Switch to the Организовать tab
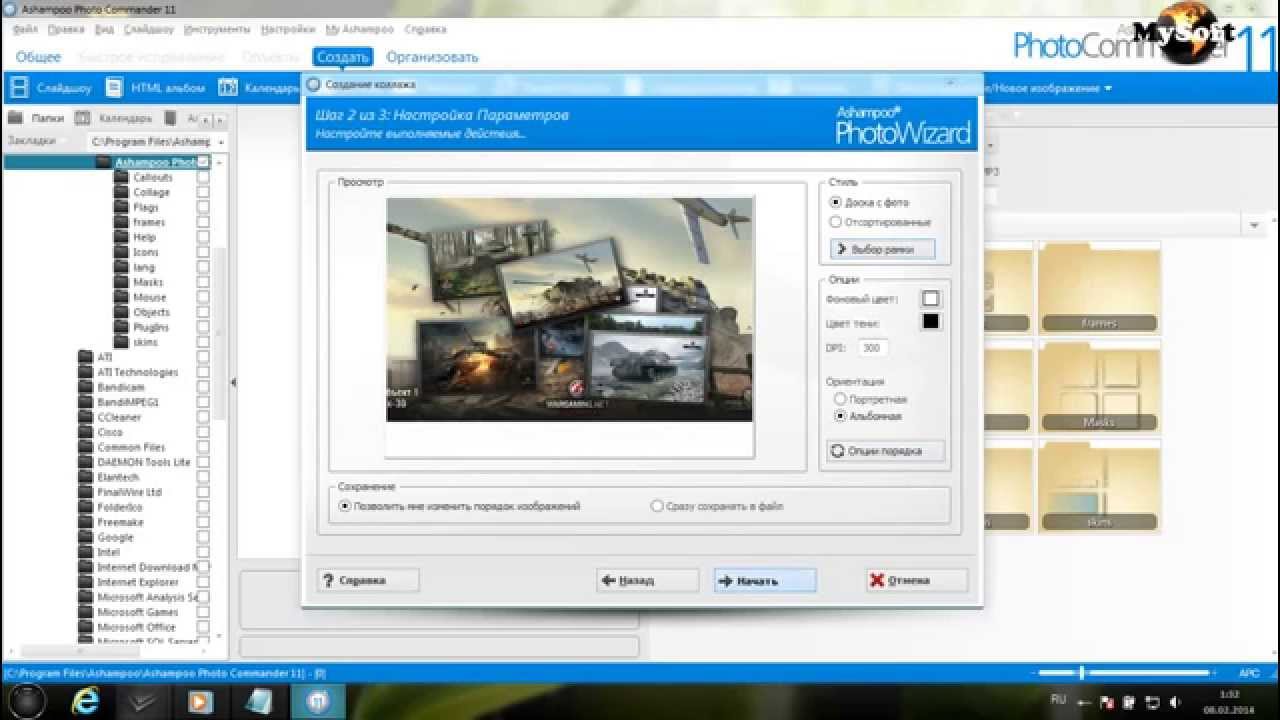Image resolution: width=1280 pixels, height=720 pixels. tap(432, 57)
